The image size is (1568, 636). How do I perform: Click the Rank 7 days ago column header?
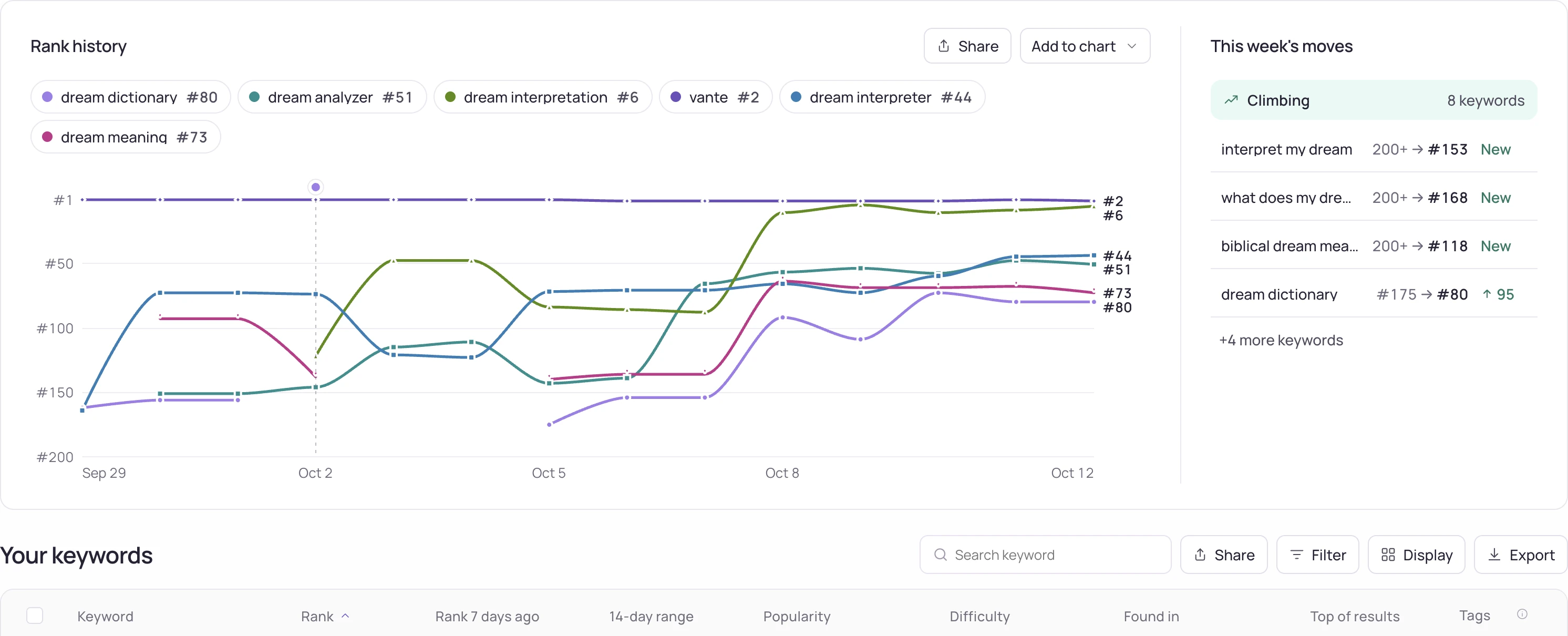(487, 617)
